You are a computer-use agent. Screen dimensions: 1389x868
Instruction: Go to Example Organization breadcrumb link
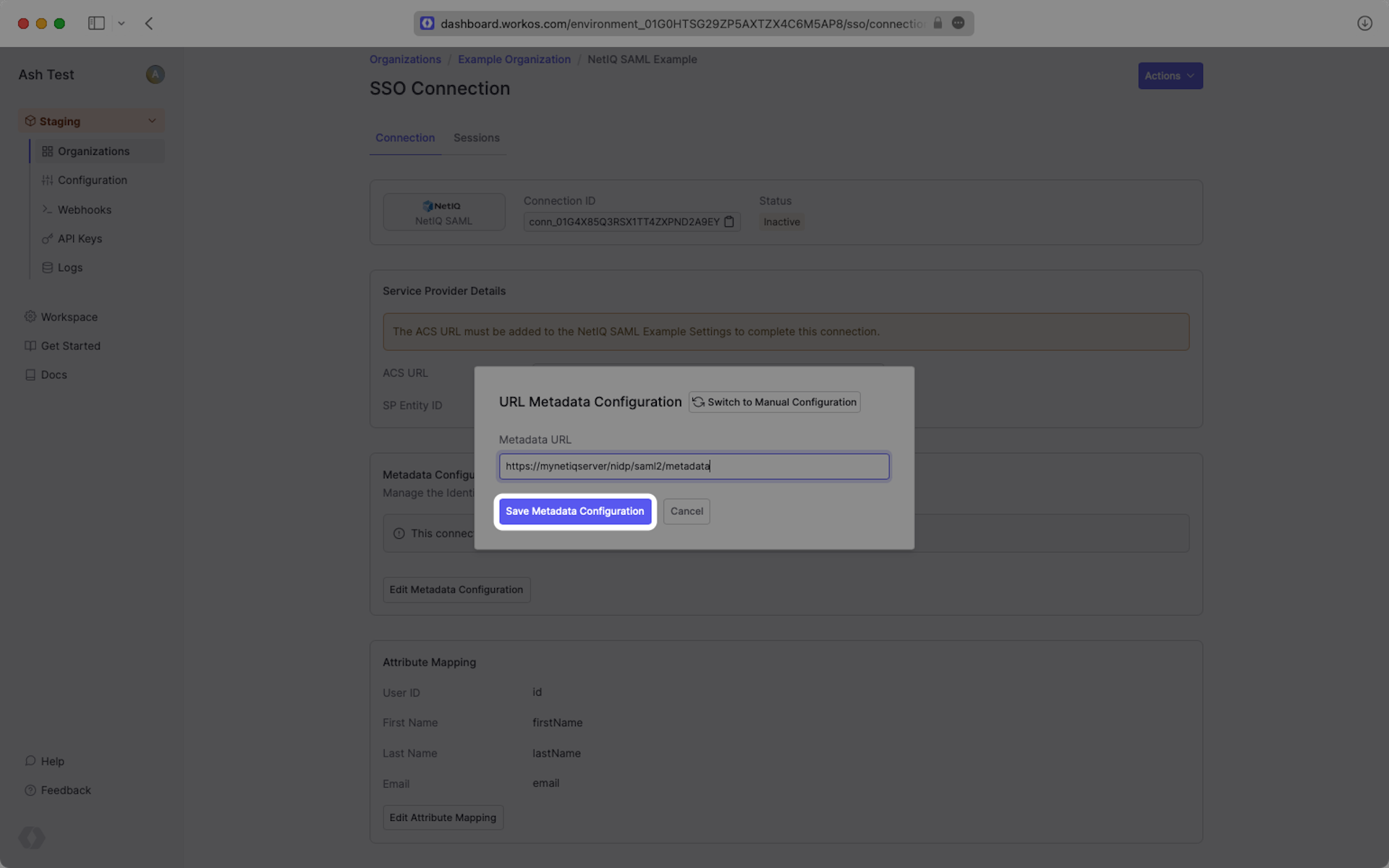click(514, 59)
